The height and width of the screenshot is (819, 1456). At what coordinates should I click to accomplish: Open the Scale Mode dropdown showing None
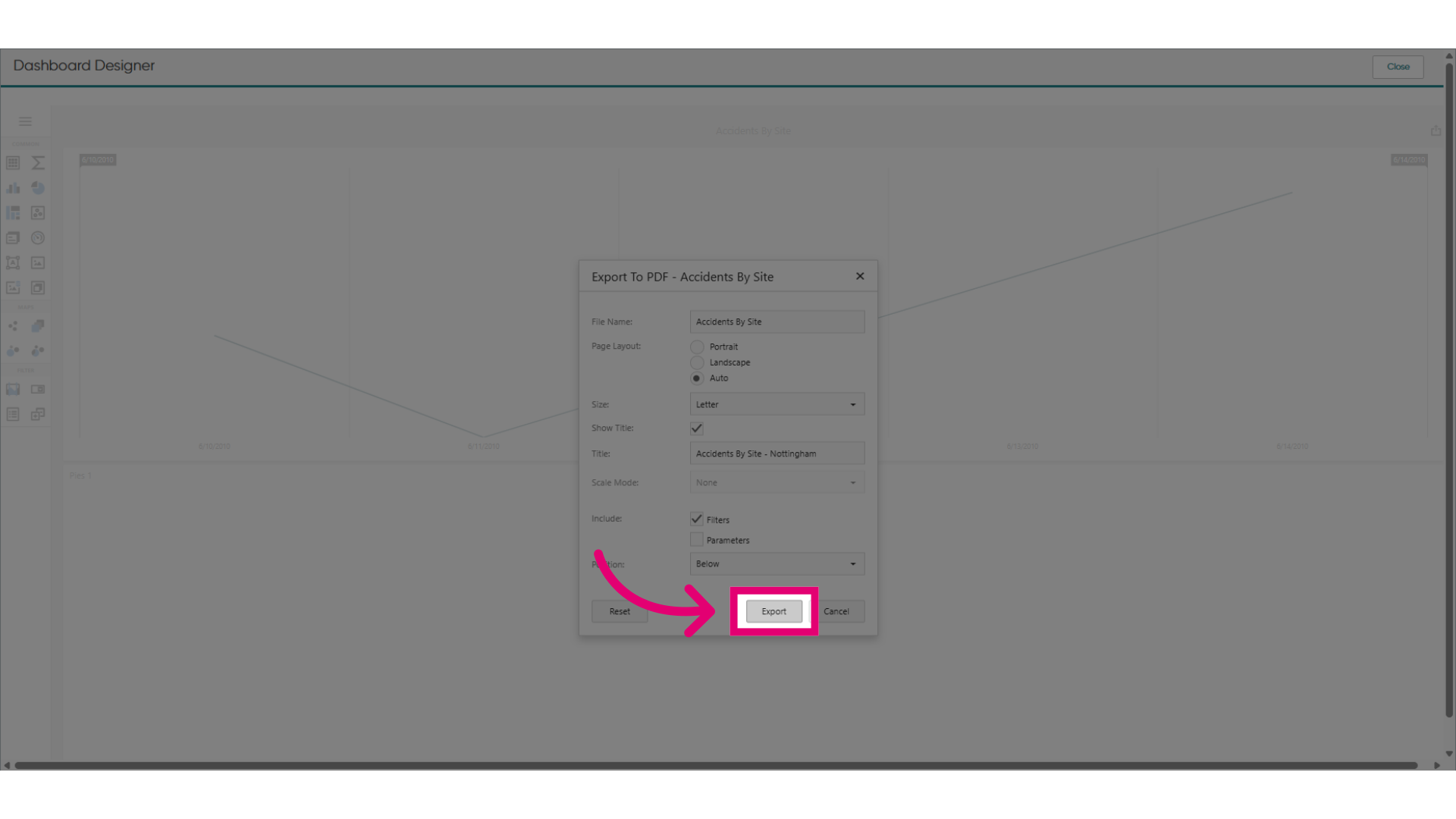coord(777,482)
